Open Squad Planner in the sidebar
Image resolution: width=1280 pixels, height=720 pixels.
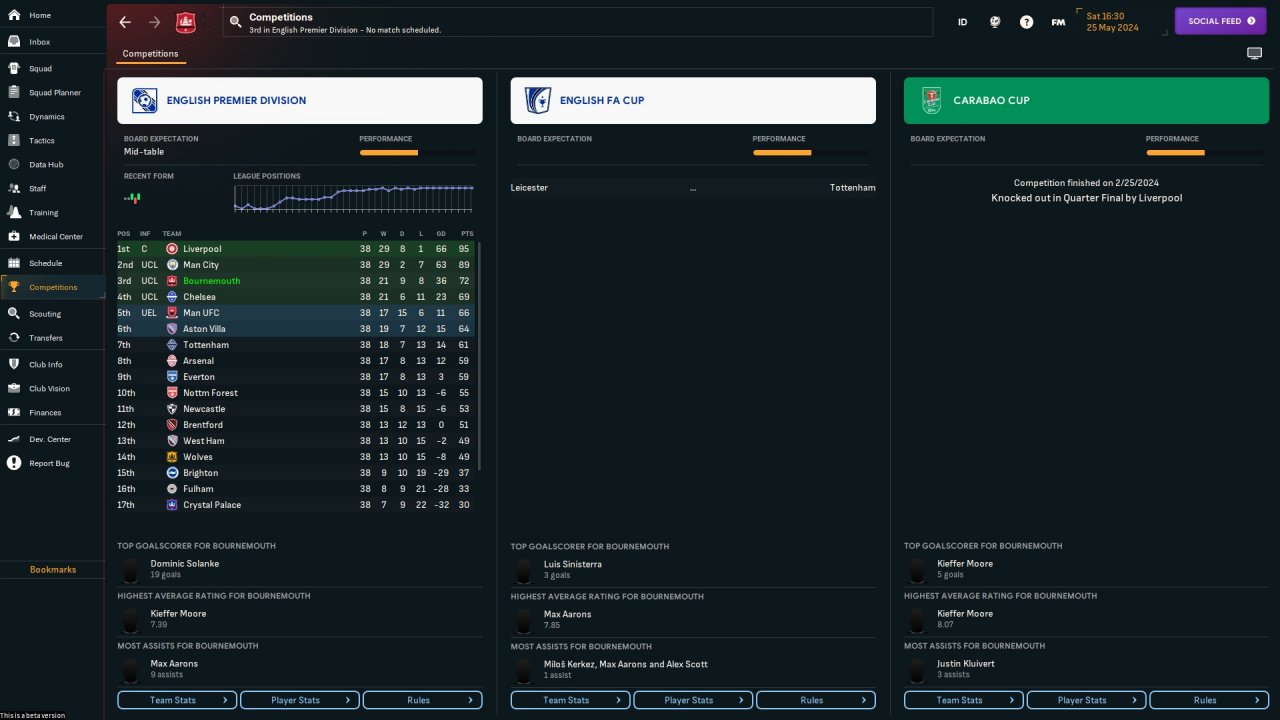(55, 93)
